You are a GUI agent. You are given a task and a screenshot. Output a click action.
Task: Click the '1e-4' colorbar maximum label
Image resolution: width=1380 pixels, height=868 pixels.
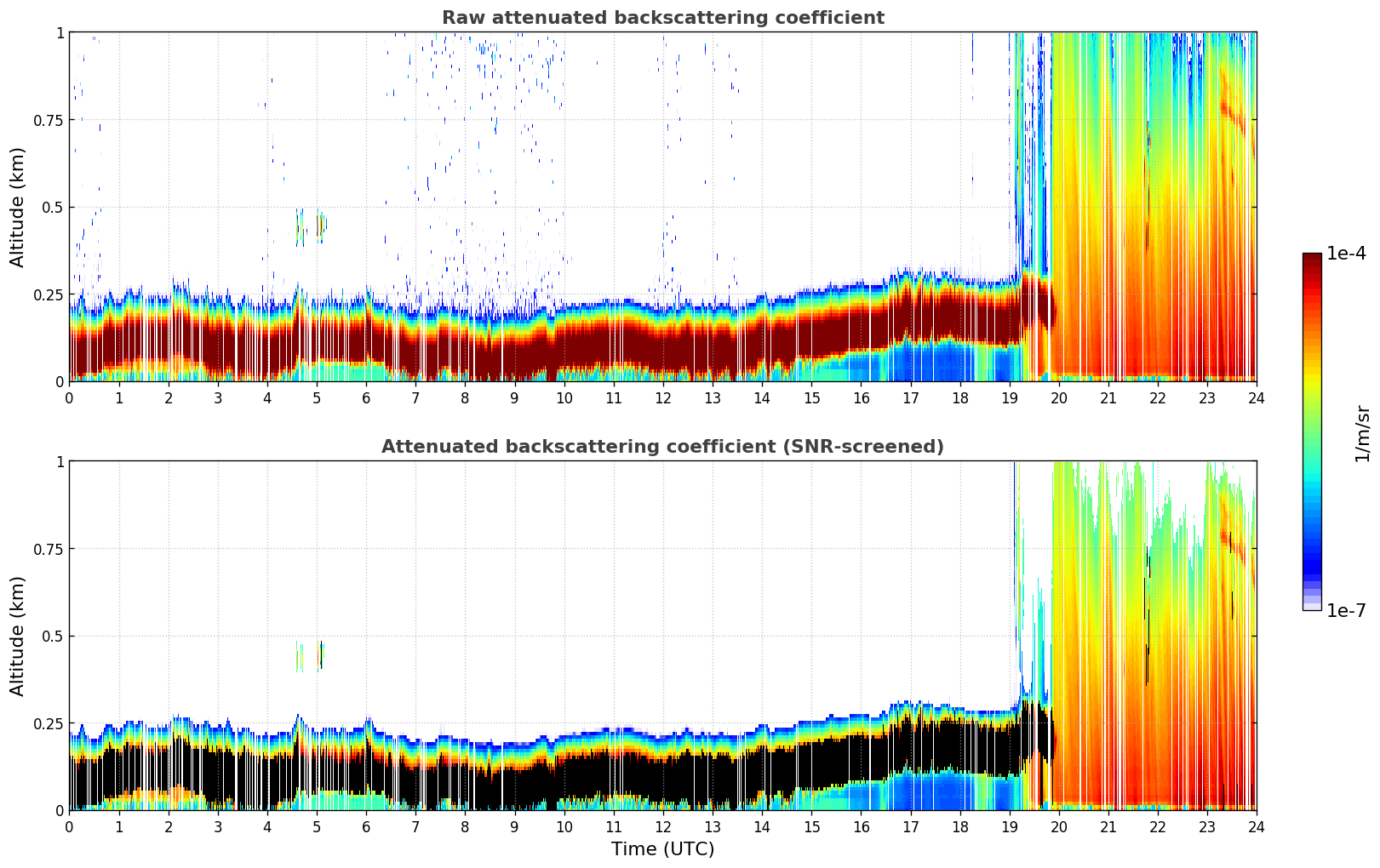[x=1346, y=254]
